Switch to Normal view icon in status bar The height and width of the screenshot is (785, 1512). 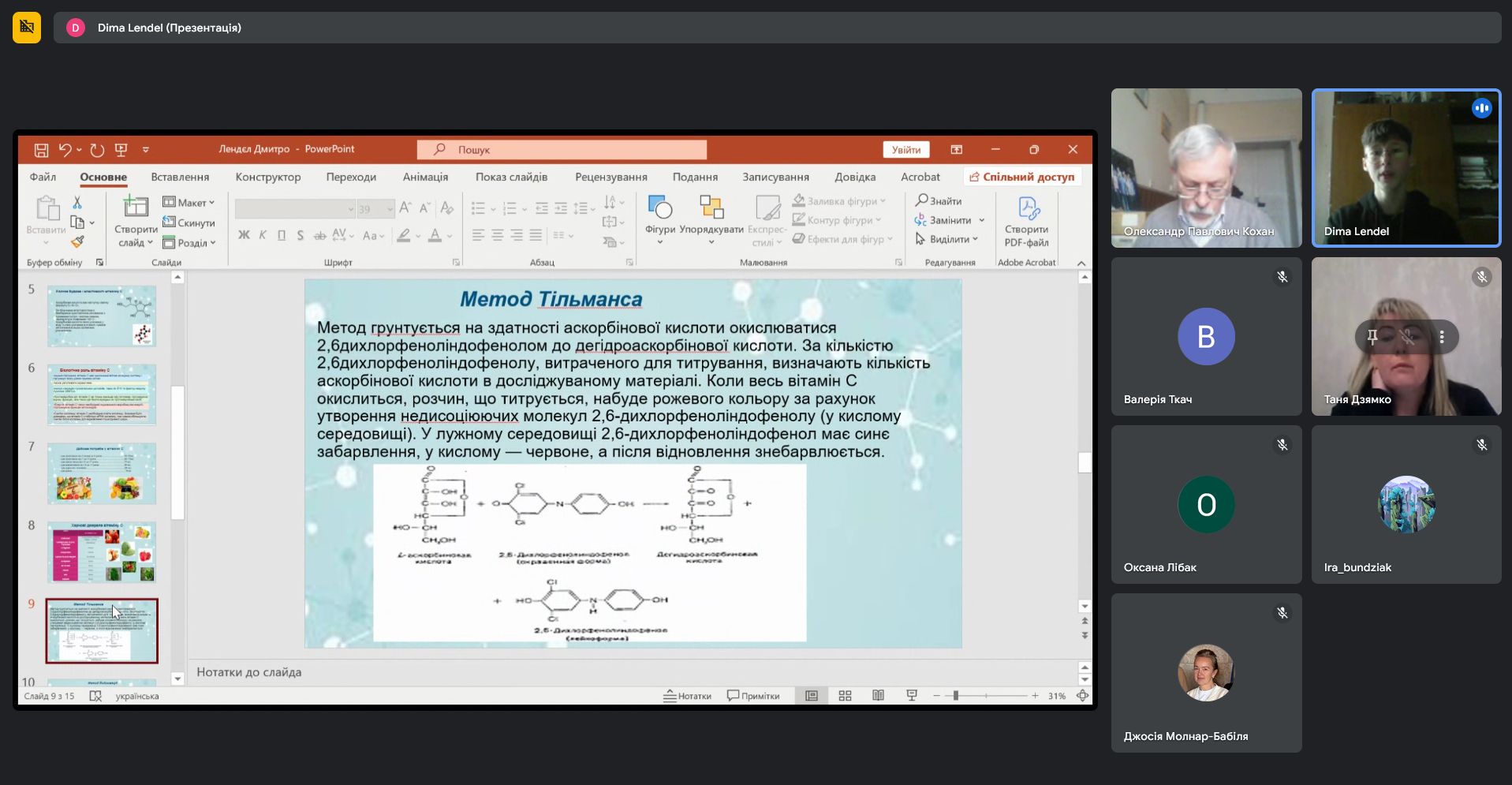pos(812,696)
